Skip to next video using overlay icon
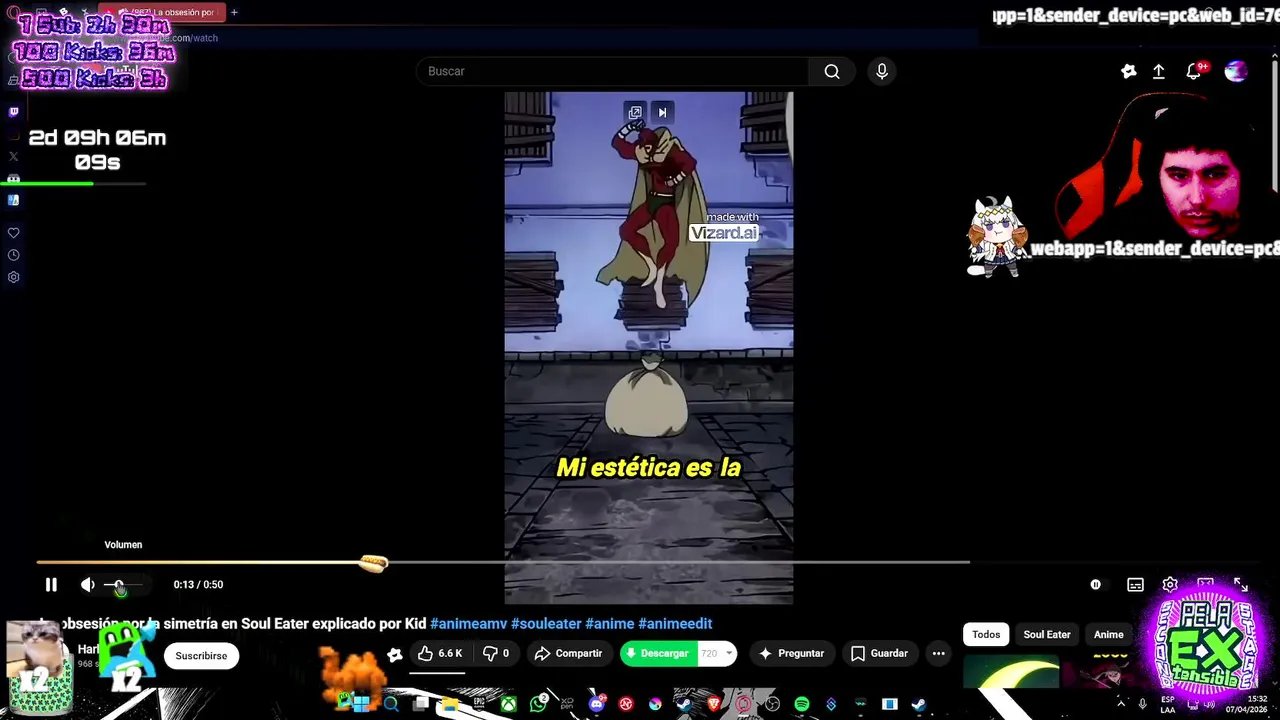Screen dimensions: 1280x720 tap(662, 113)
